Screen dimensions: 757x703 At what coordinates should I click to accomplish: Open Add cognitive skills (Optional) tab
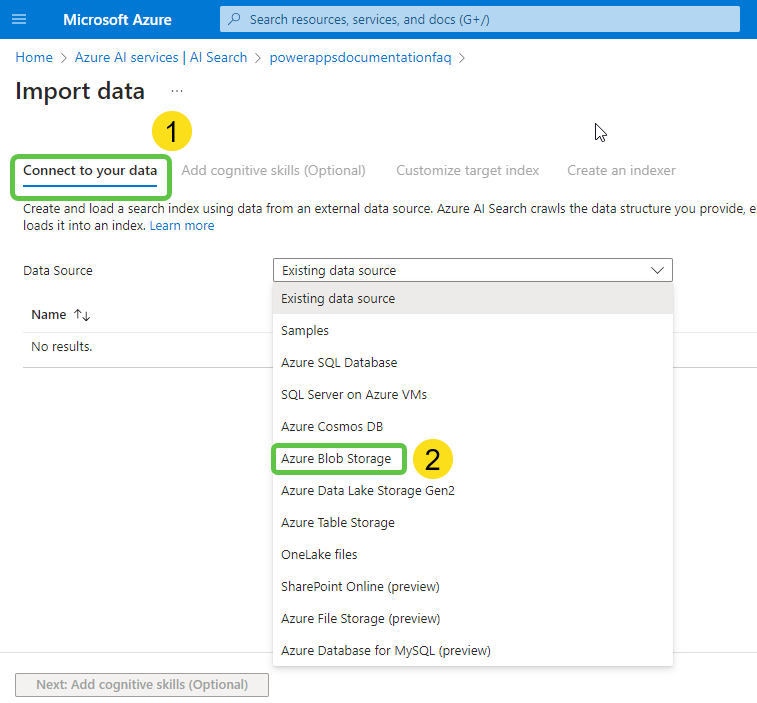(x=273, y=171)
